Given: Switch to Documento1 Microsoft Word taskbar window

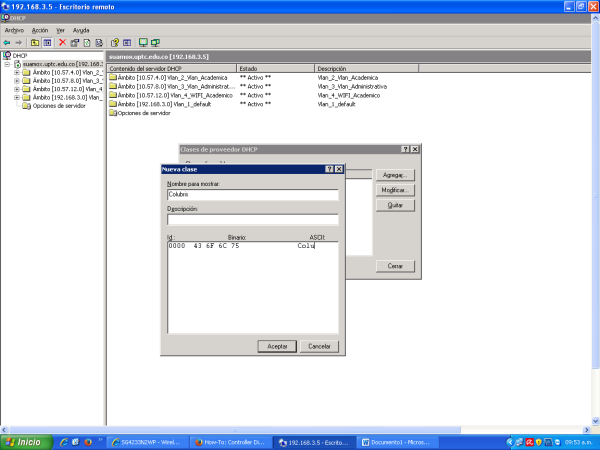Looking at the screenshot, I should pos(397,442).
